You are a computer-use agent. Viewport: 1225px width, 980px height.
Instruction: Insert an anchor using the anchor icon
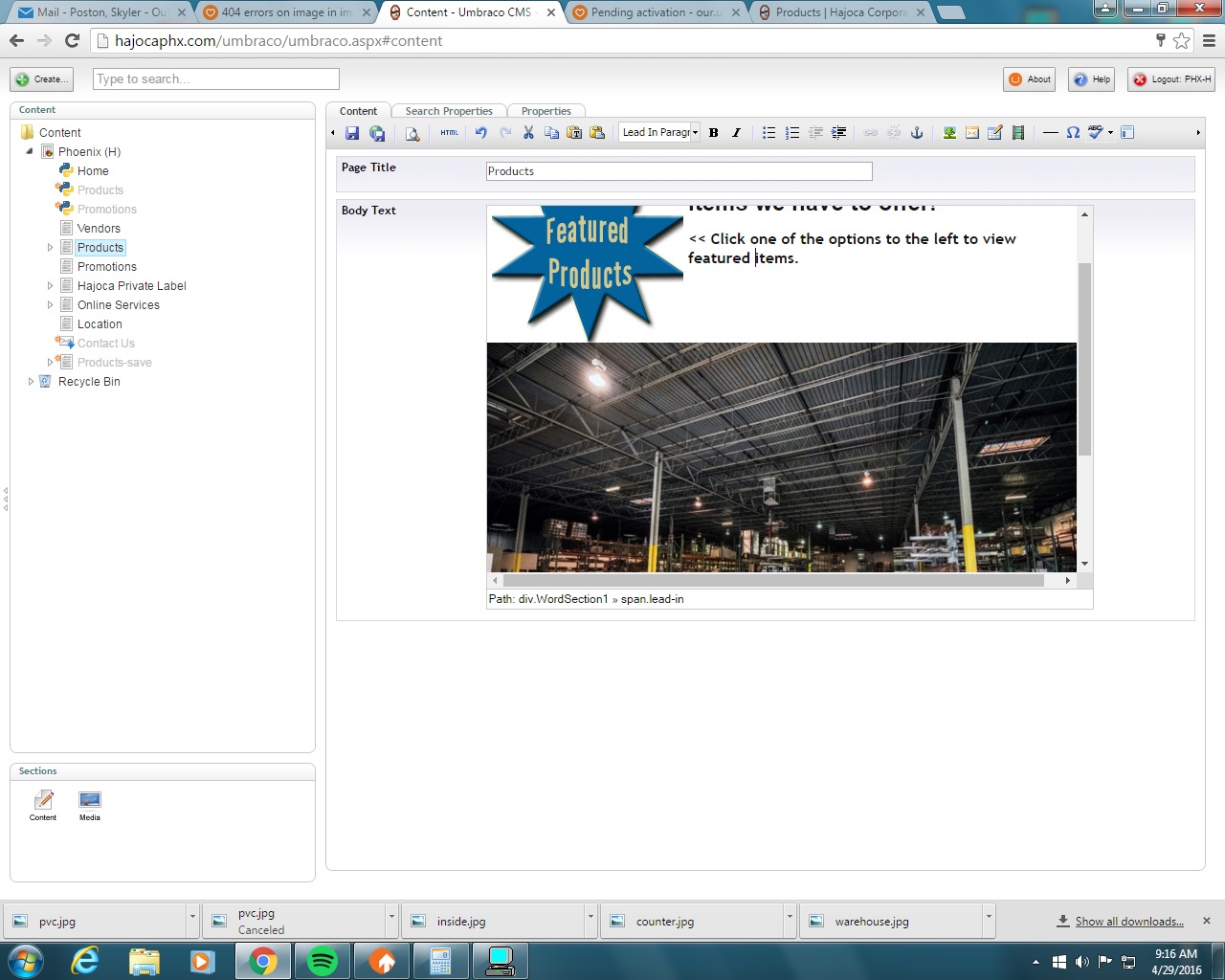click(916, 133)
